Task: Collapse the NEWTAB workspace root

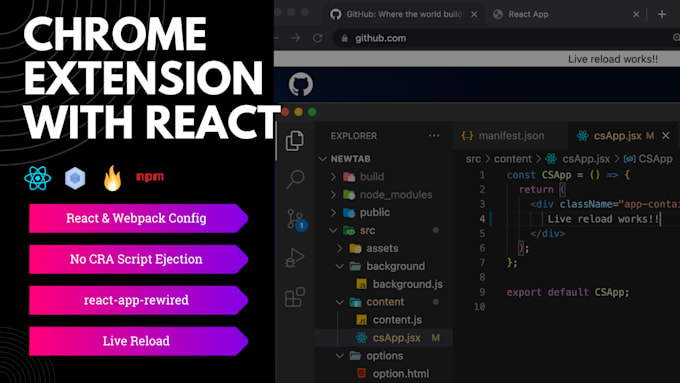Action: tap(322, 159)
